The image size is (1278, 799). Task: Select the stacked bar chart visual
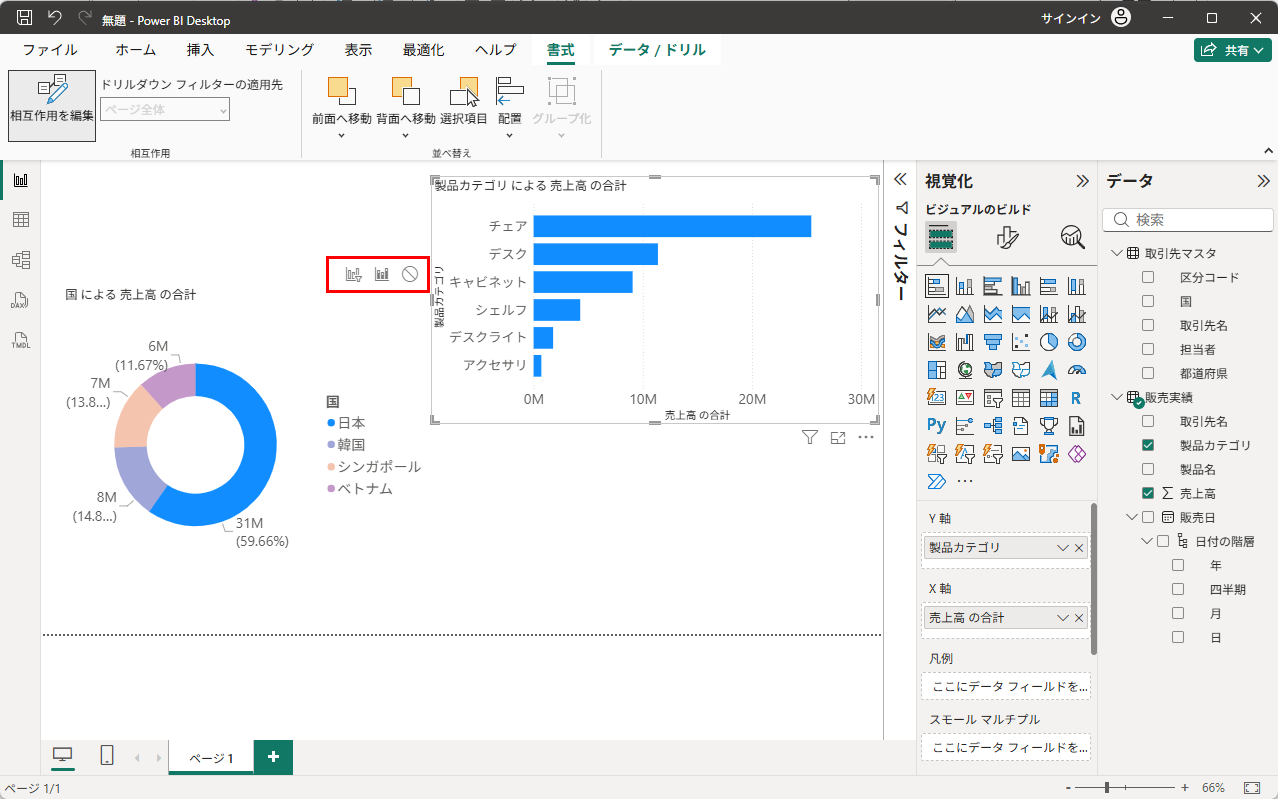coord(937,287)
